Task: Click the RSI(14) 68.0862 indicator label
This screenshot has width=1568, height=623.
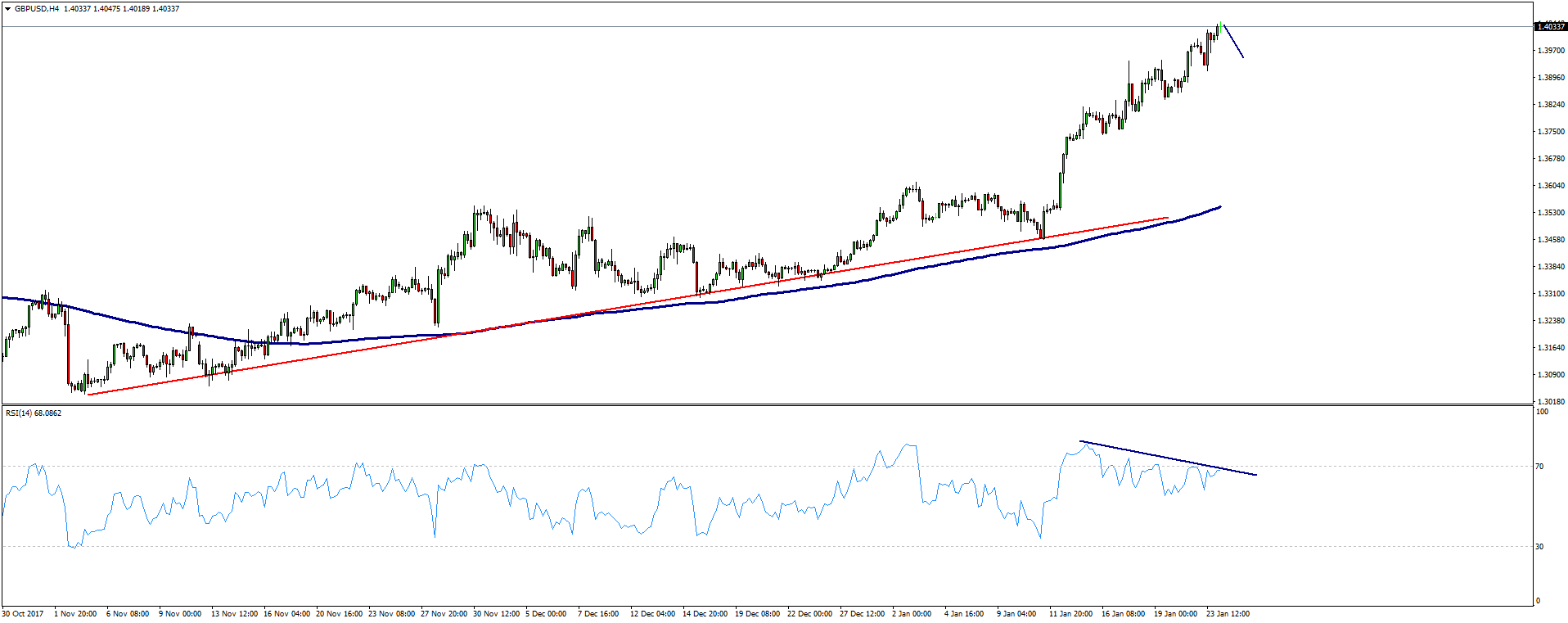Action: tap(34, 413)
